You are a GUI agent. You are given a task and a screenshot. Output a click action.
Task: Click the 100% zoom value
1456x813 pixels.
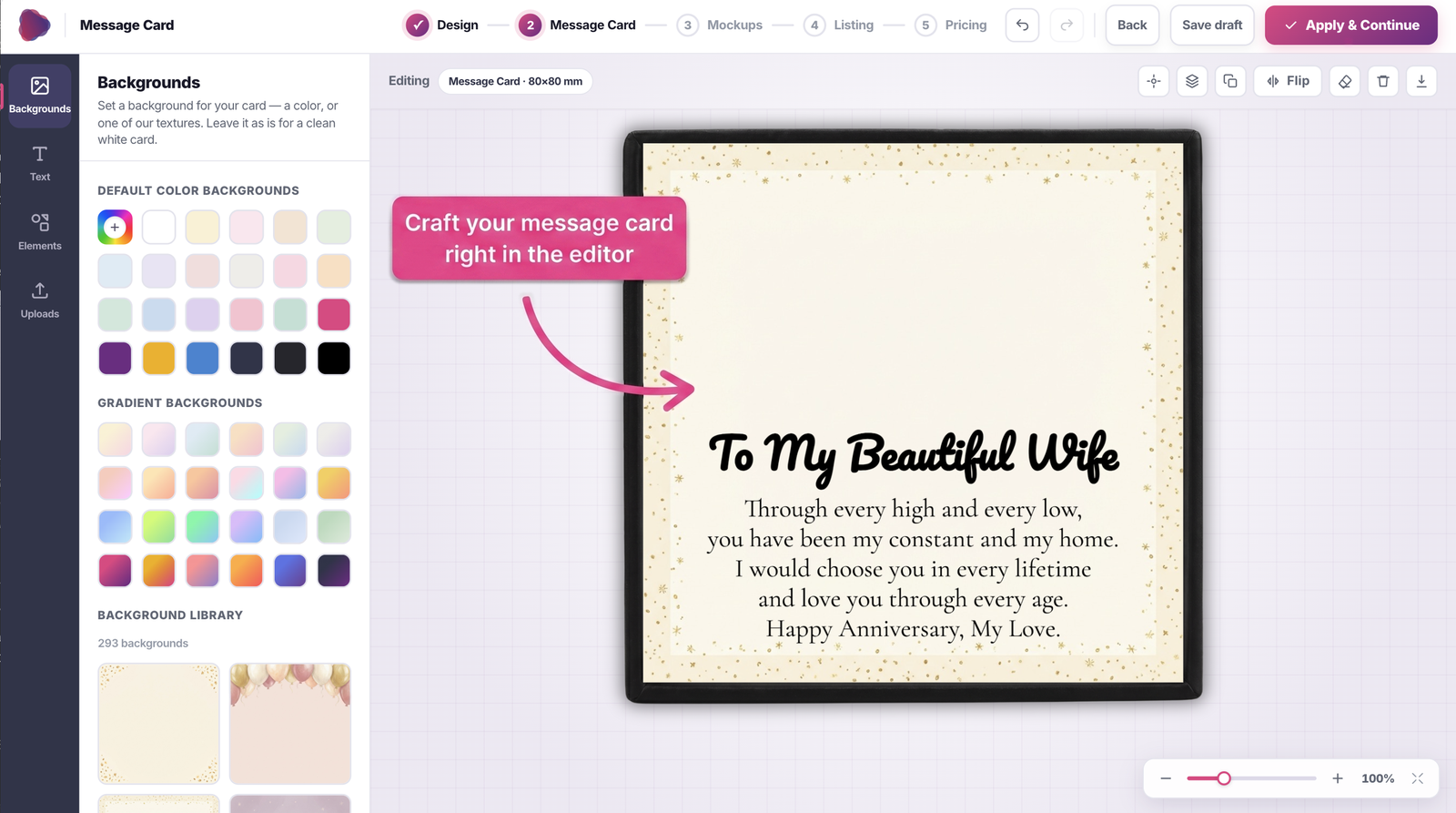coord(1378,778)
